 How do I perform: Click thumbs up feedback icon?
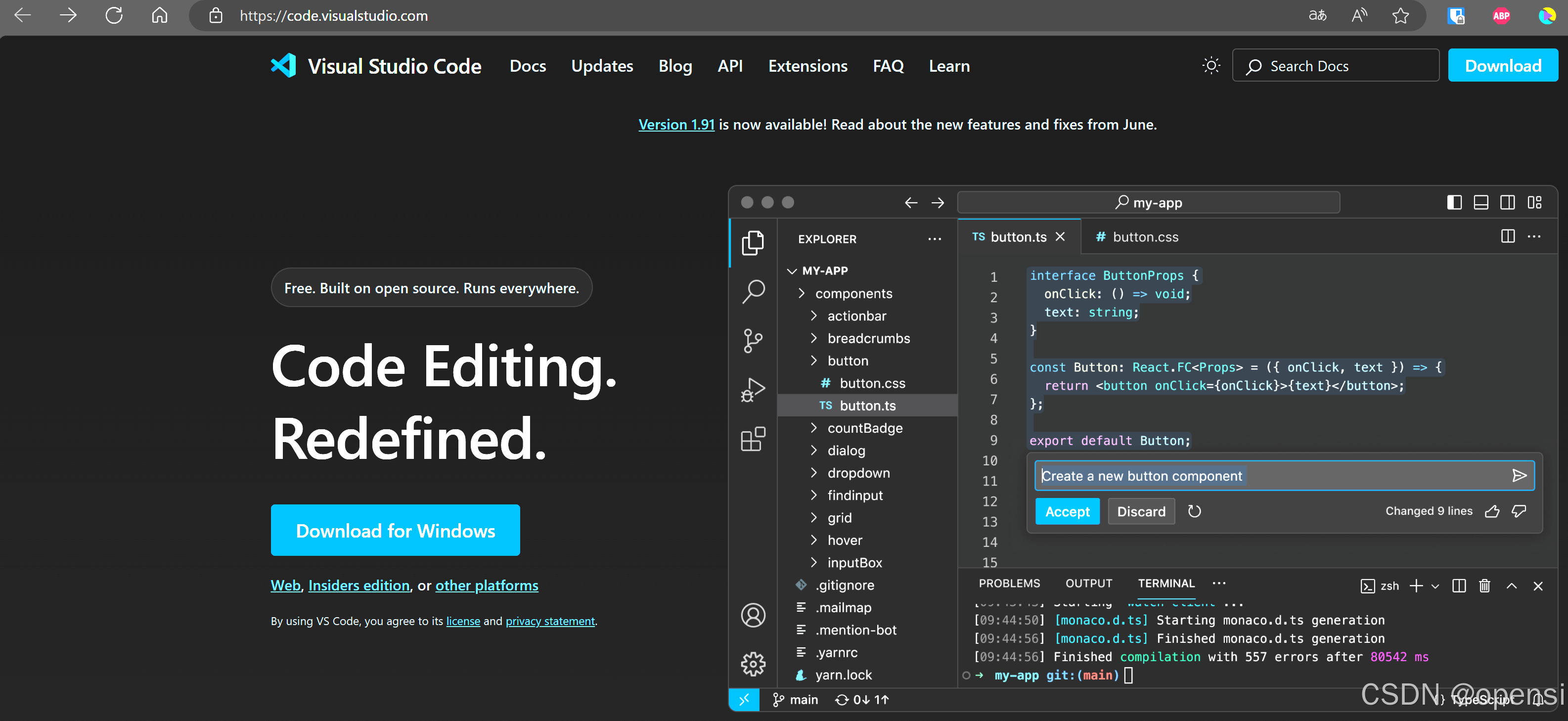tap(1492, 511)
